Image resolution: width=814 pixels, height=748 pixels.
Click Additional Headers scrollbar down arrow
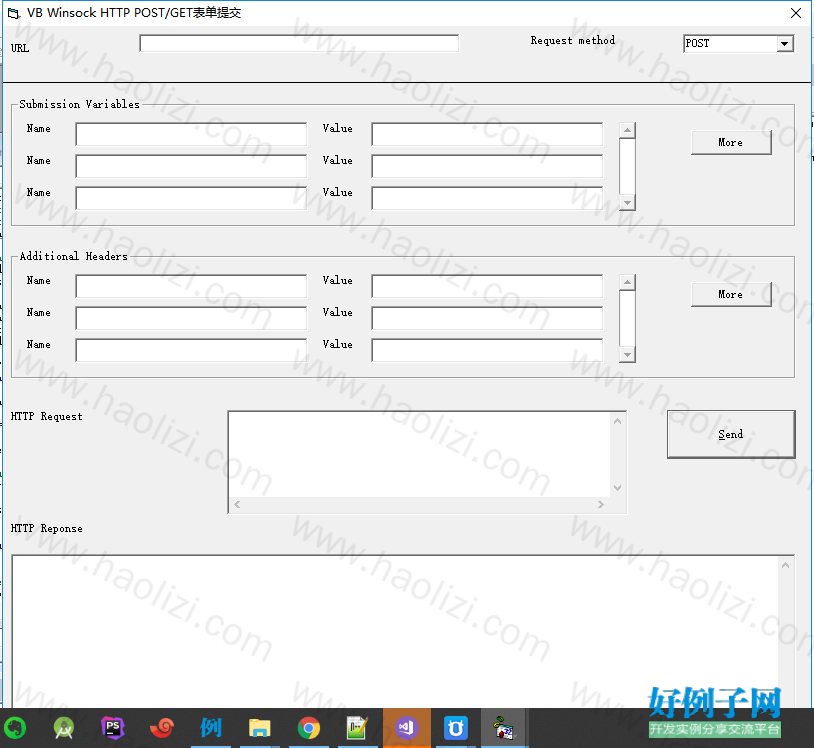point(628,355)
